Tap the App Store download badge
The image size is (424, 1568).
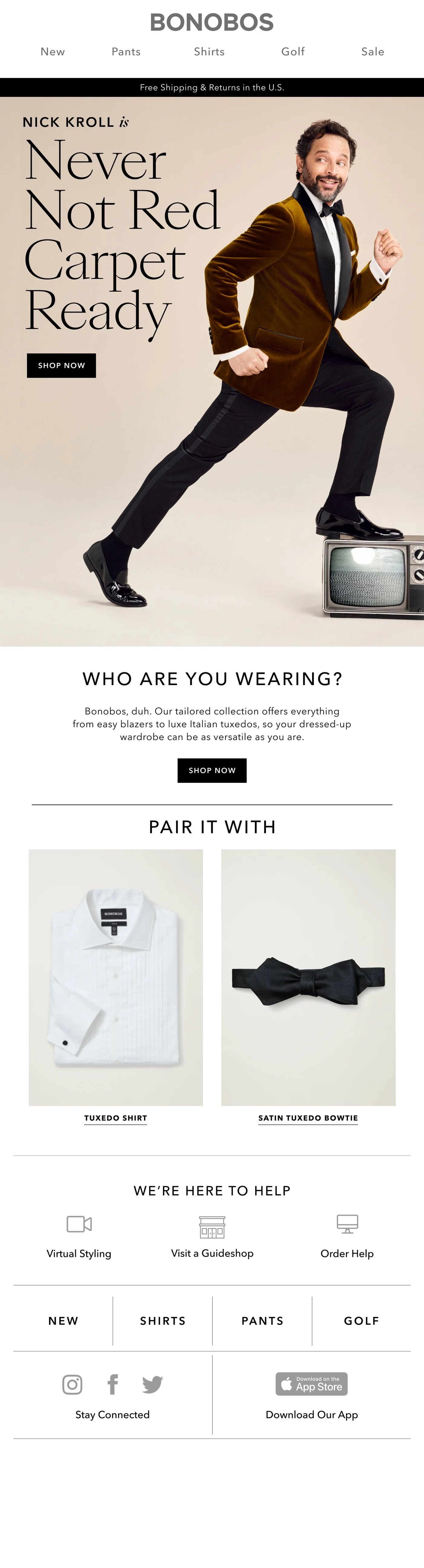[x=312, y=1384]
